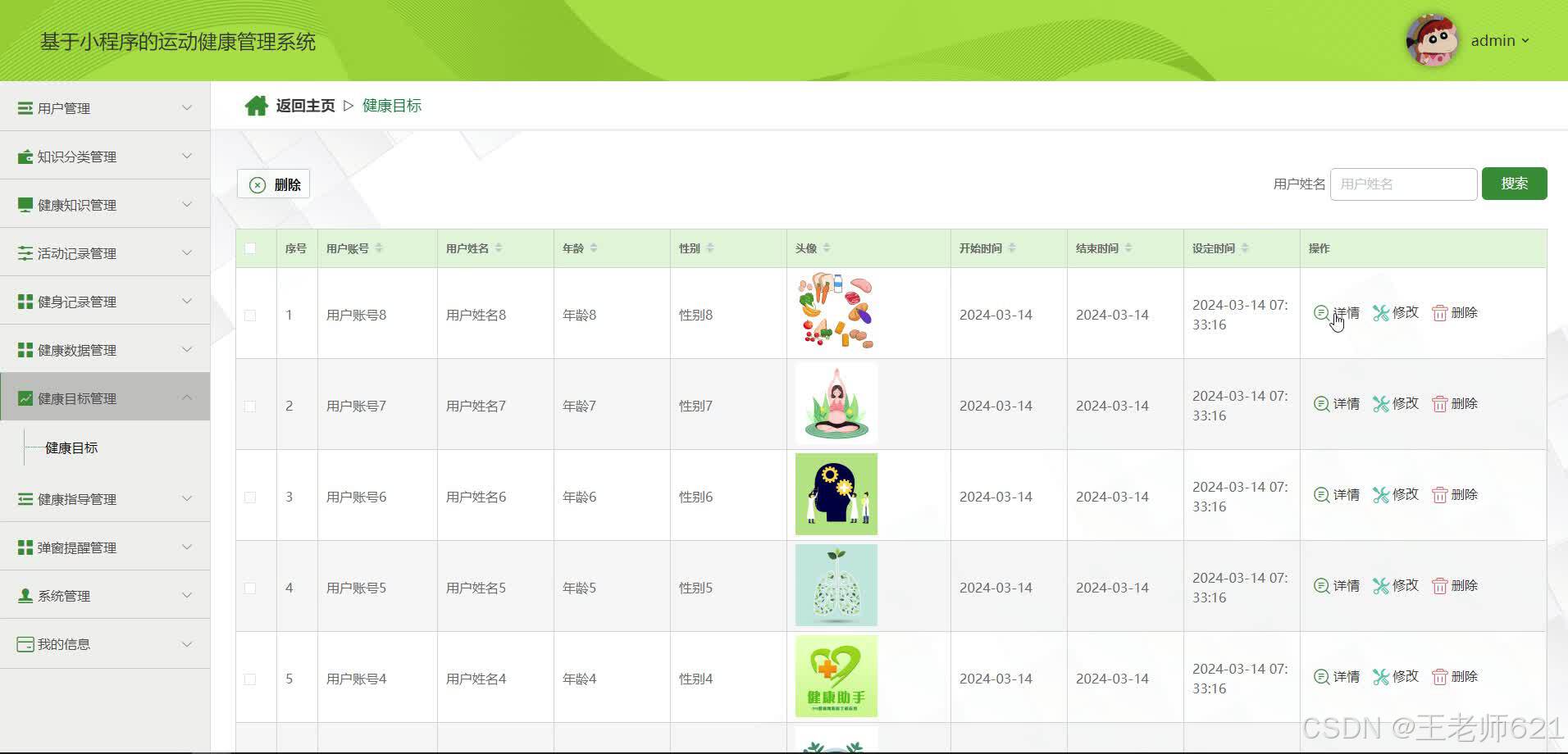Click the 我的信息 card icon
This screenshot has width=1568, height=754.
point(25,644)
